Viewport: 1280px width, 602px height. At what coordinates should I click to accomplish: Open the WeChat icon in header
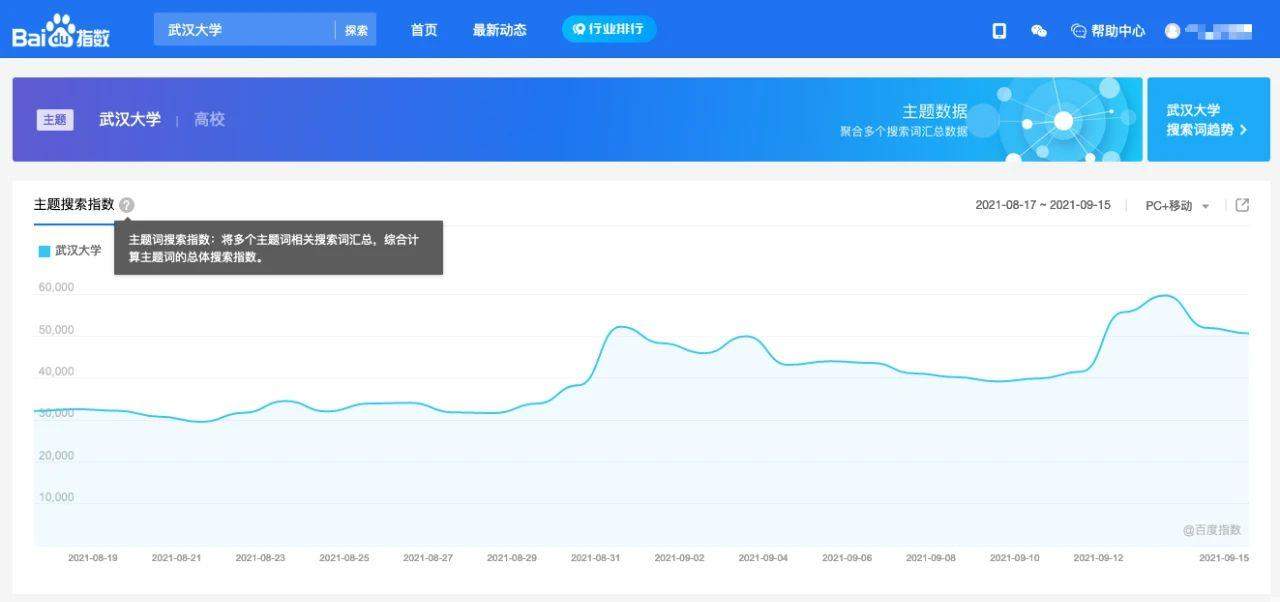(1039, 31)
